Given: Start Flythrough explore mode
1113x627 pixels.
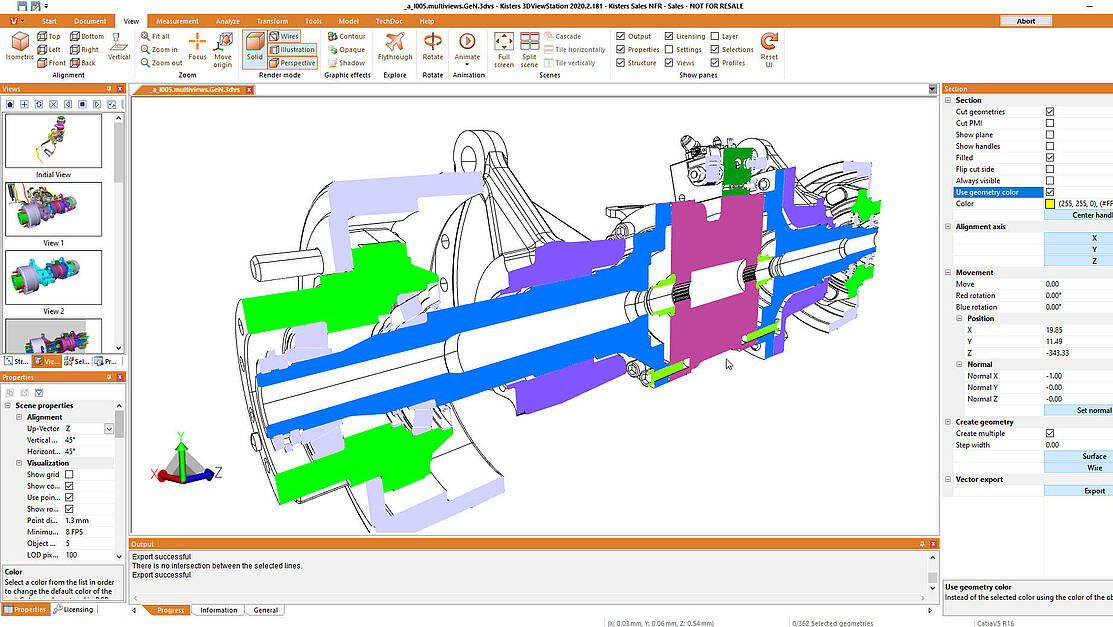Looking at the screenshot, I should coord(395,47).
